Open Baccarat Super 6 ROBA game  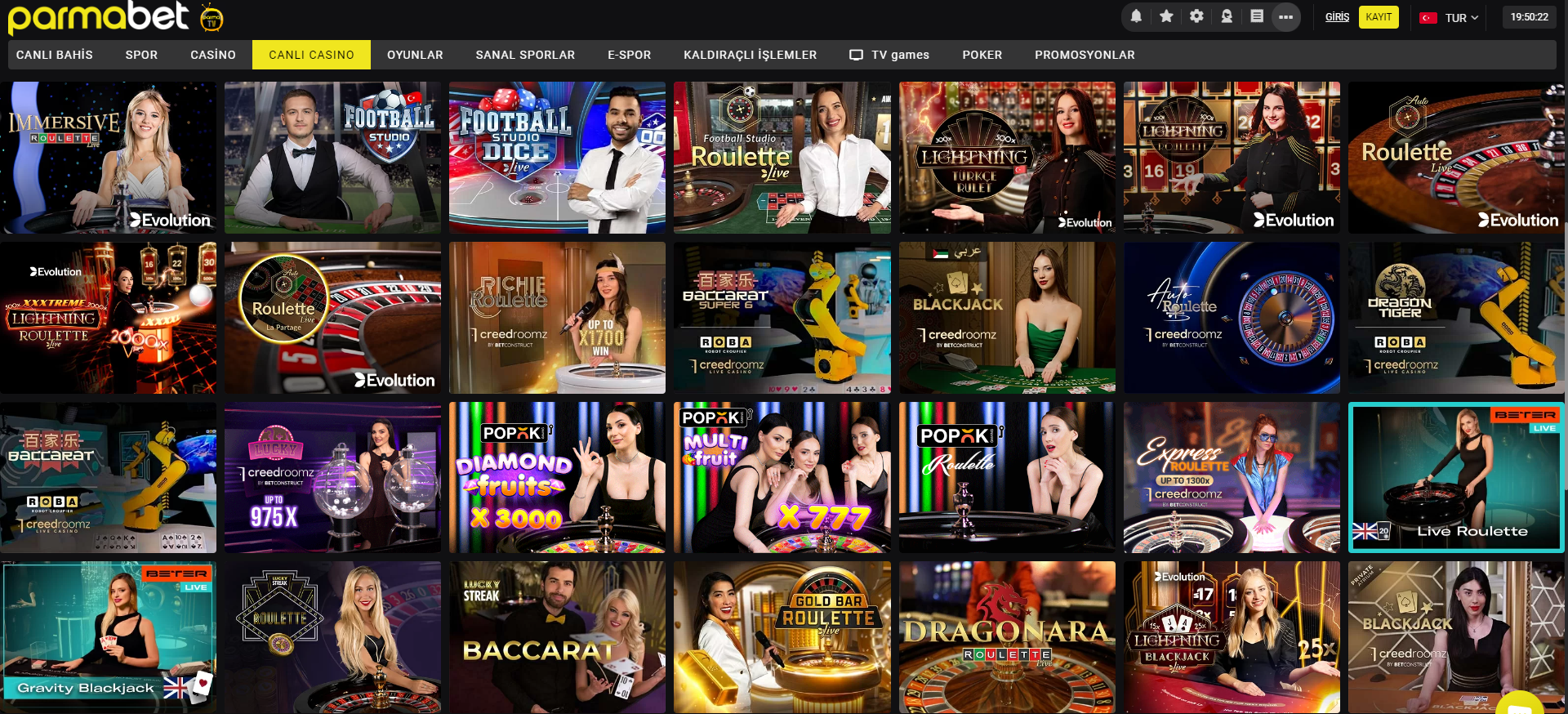[782, 318]
